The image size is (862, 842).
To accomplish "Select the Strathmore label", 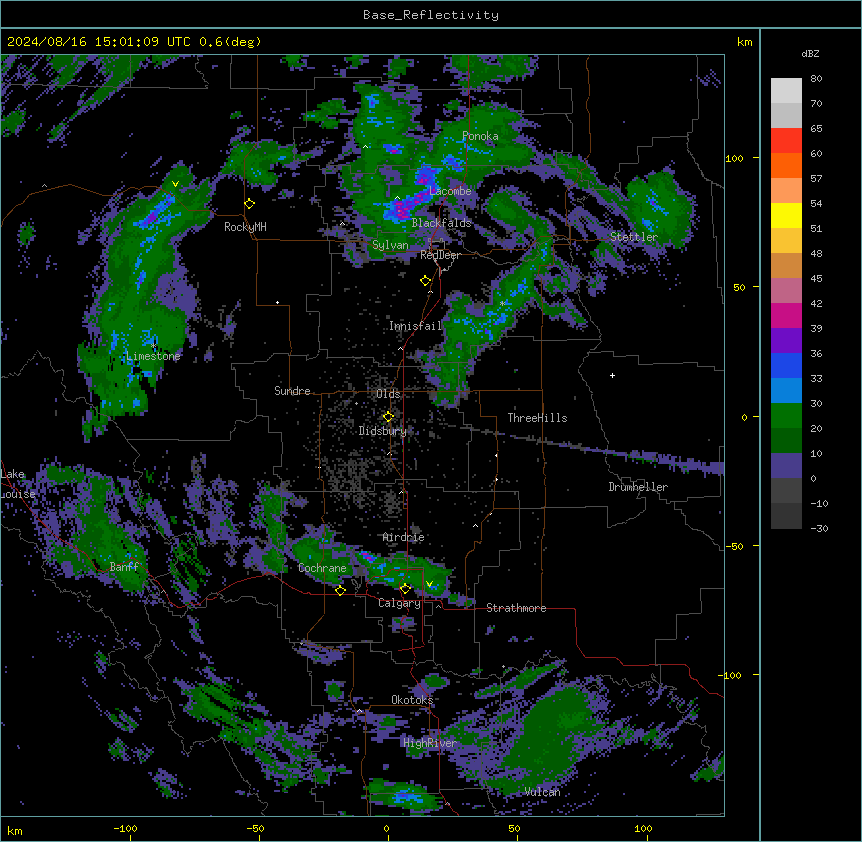I will tap(516, 608).
